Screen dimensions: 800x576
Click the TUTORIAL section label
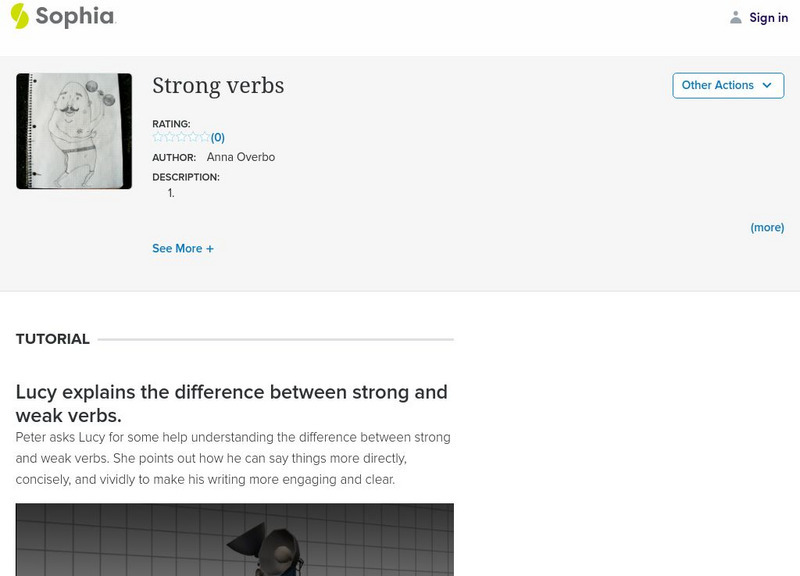[x=53, y=339]
